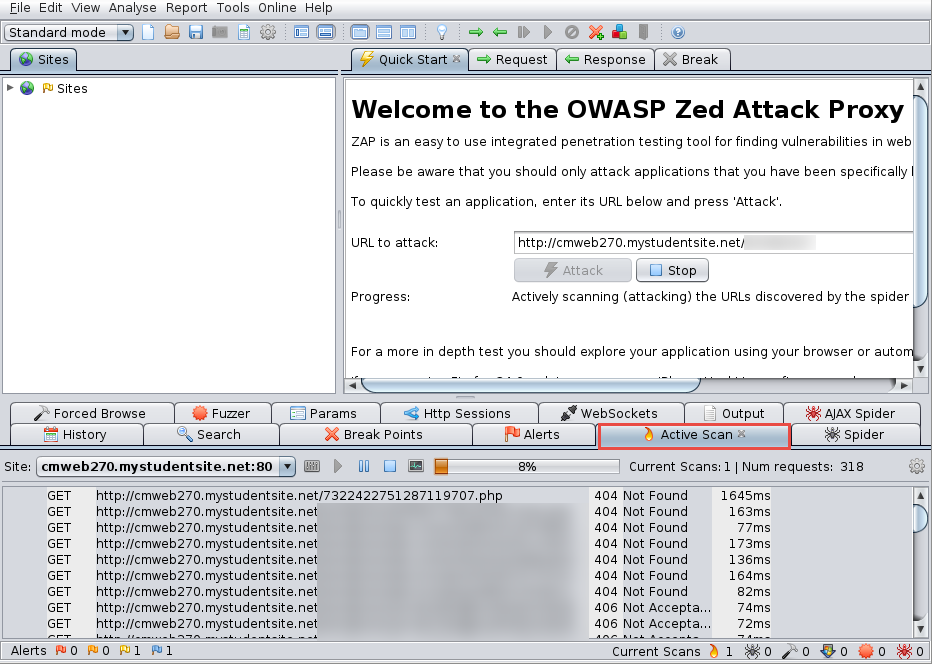
Task: Open session properties spreadsheet icon
Action: pyautogui.click(x=244, y=32)
